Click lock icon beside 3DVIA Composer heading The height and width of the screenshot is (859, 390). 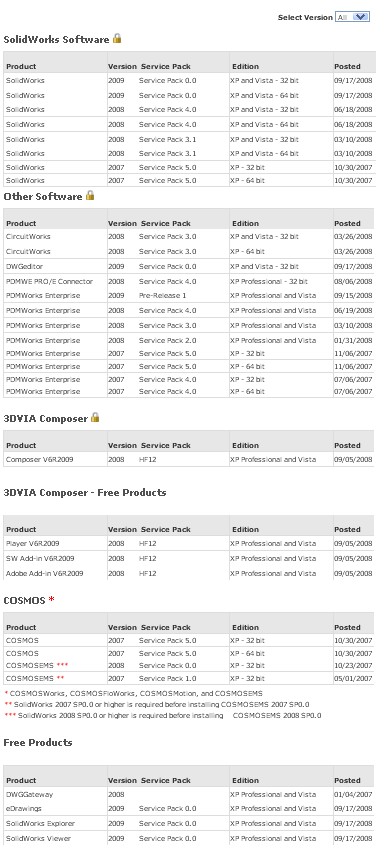[x=95, y=417]
